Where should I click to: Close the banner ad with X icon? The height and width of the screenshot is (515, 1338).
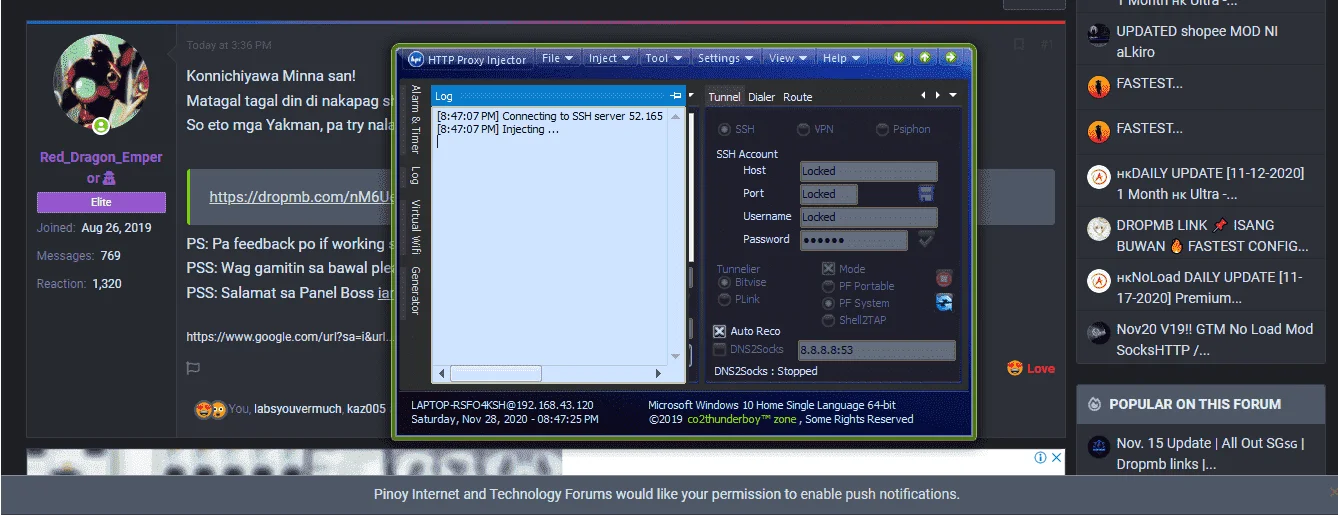1056,457
